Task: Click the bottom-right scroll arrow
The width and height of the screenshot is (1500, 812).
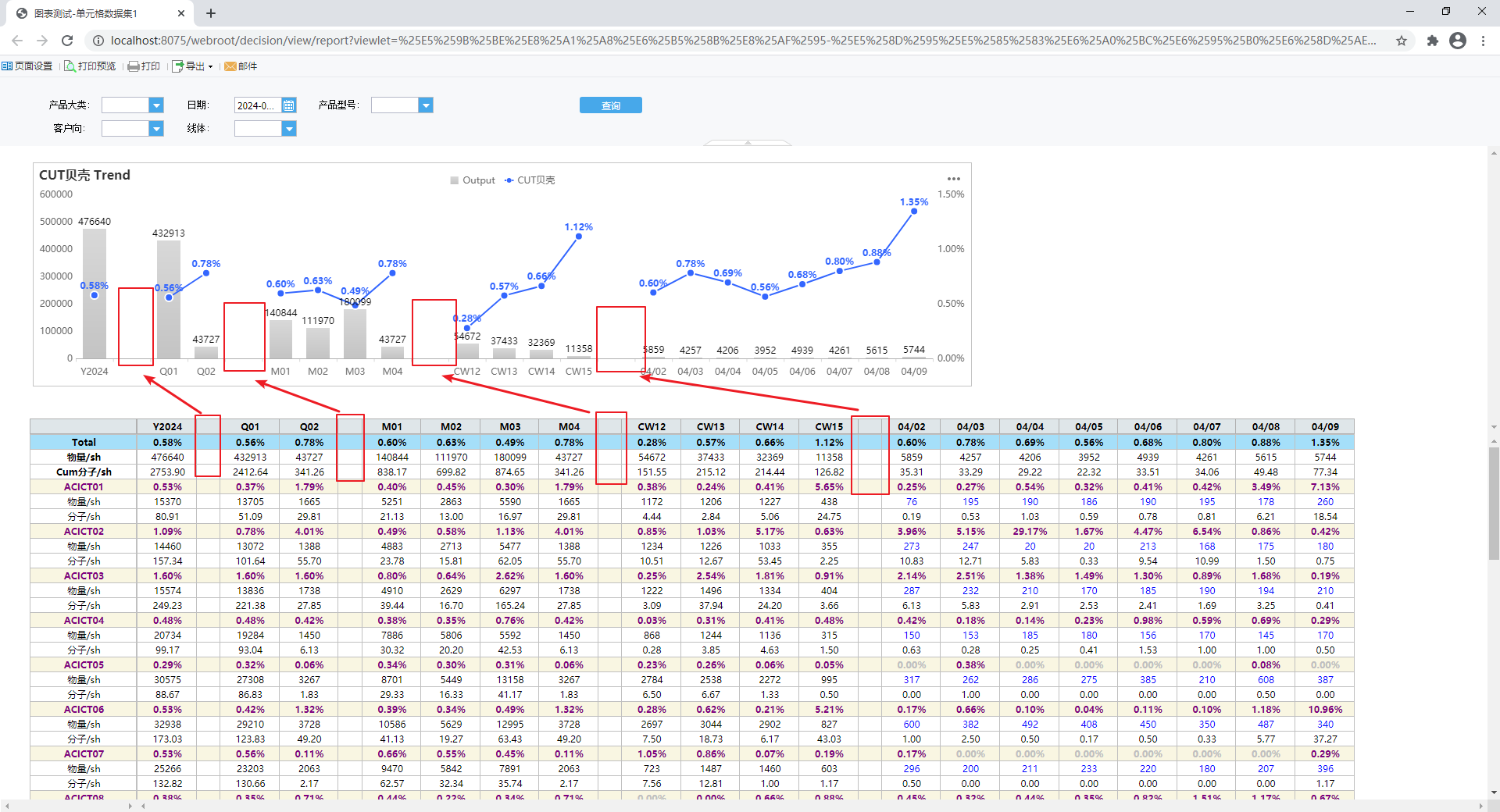Action: click(1481, 805)
